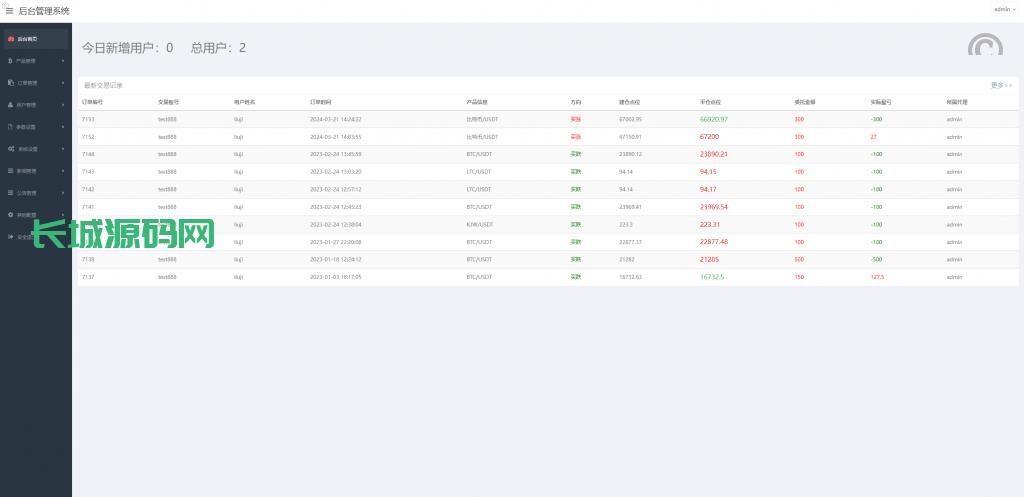The height and width of the screenshot is (497, 1024).
Task: Click the hamburger menu icon beside 后台管理系统
Action: (x=9, y=11)
